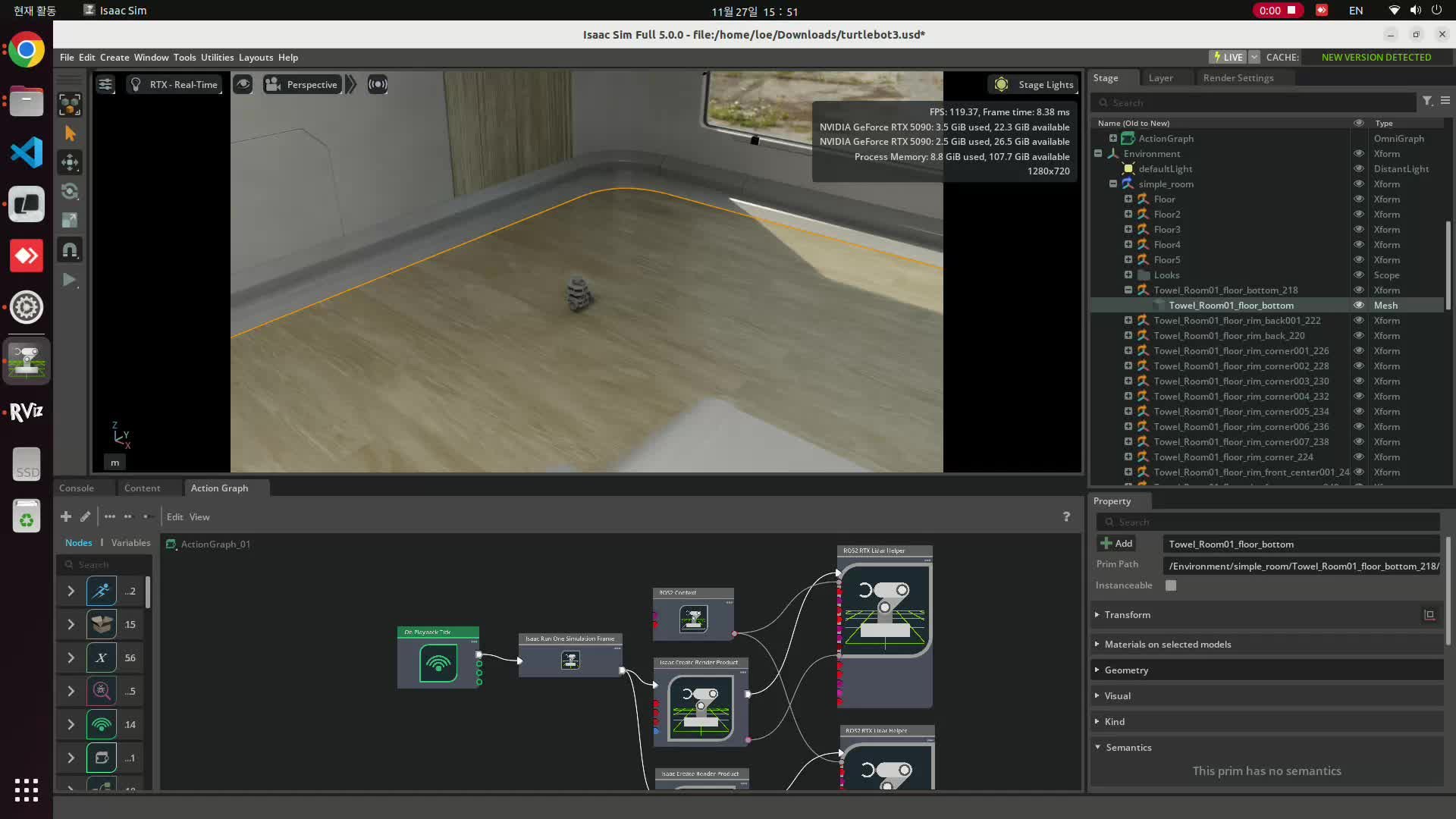Viewport: 1456px width, 819px height.
Task: Toggle visibility of Looks scope
Action: click(x=1359, y=275)
